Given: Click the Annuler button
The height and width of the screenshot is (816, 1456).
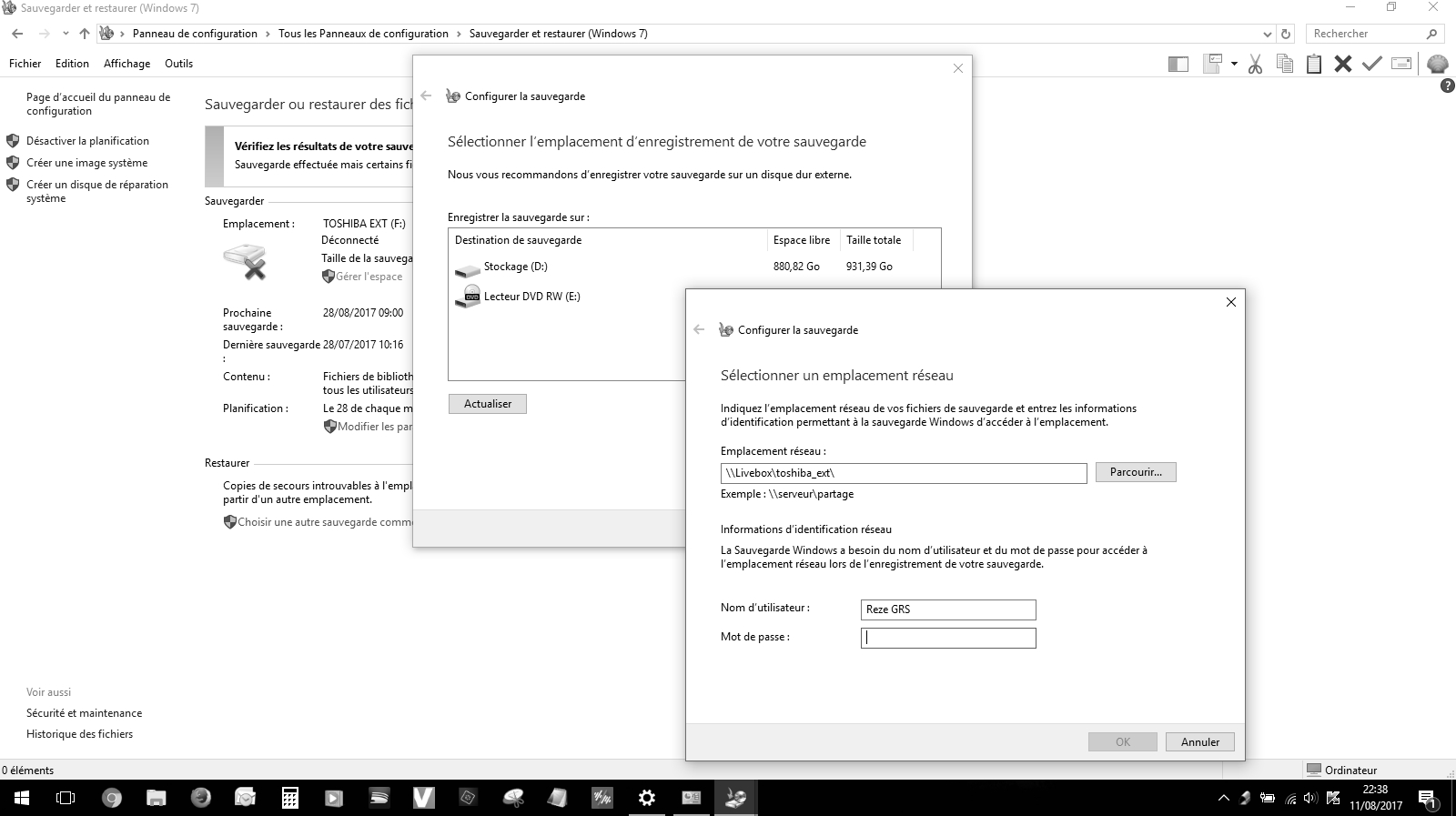Looking at the screenshot, I should [x=1200, y=742].
